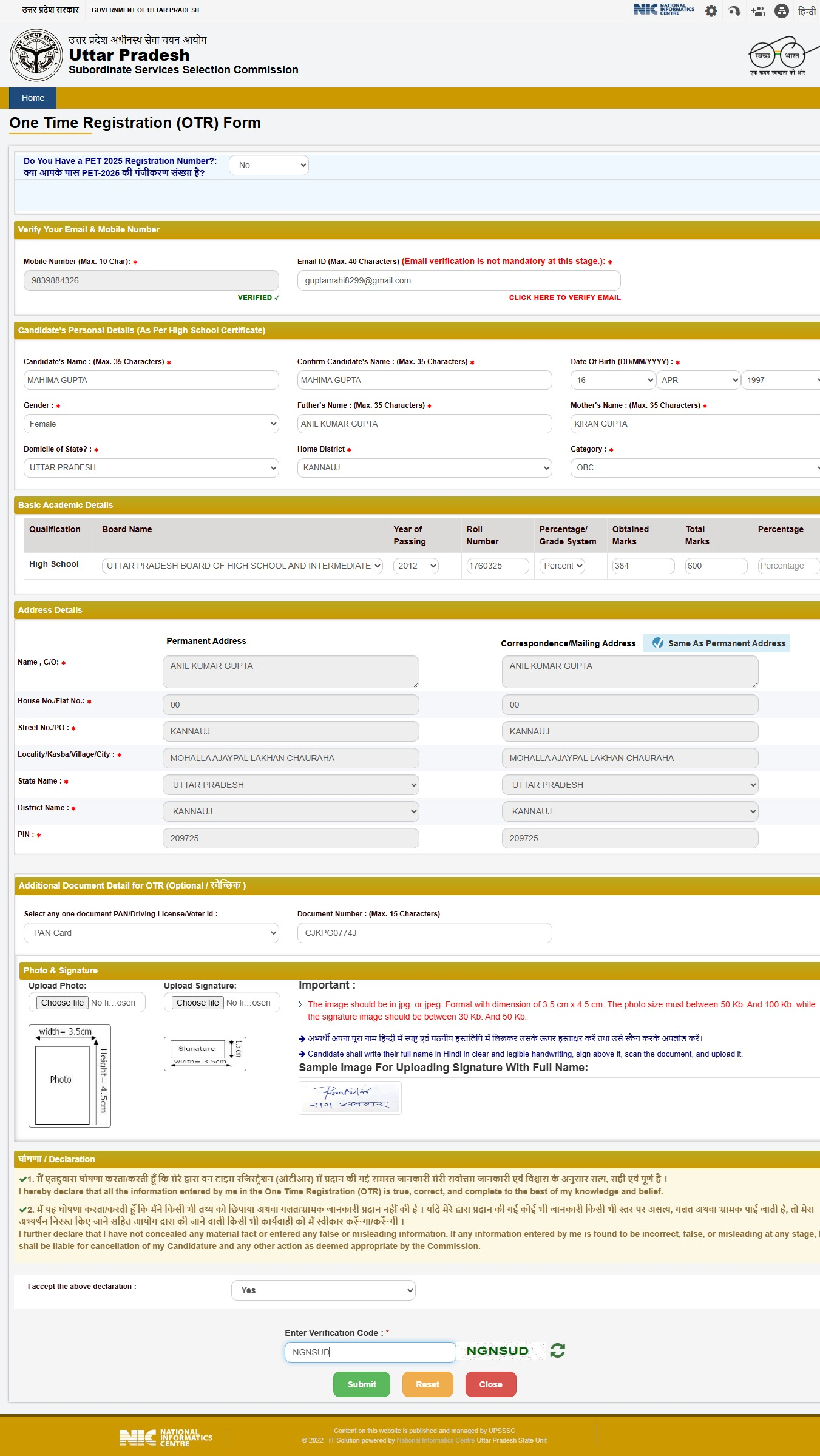Click the red Close button
Image resolution: width=820 pixels, height=1456 pixels.
tap(491, 1384)
